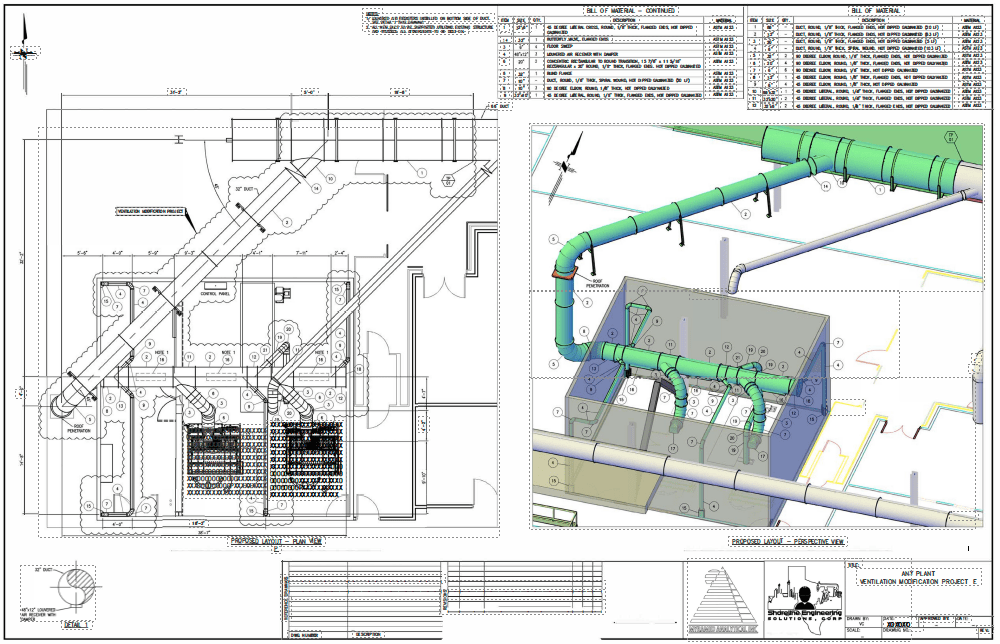Click item balloon 14 in the perspective view
Viewport: 1000px width, 644px height.
pos(826,186)
